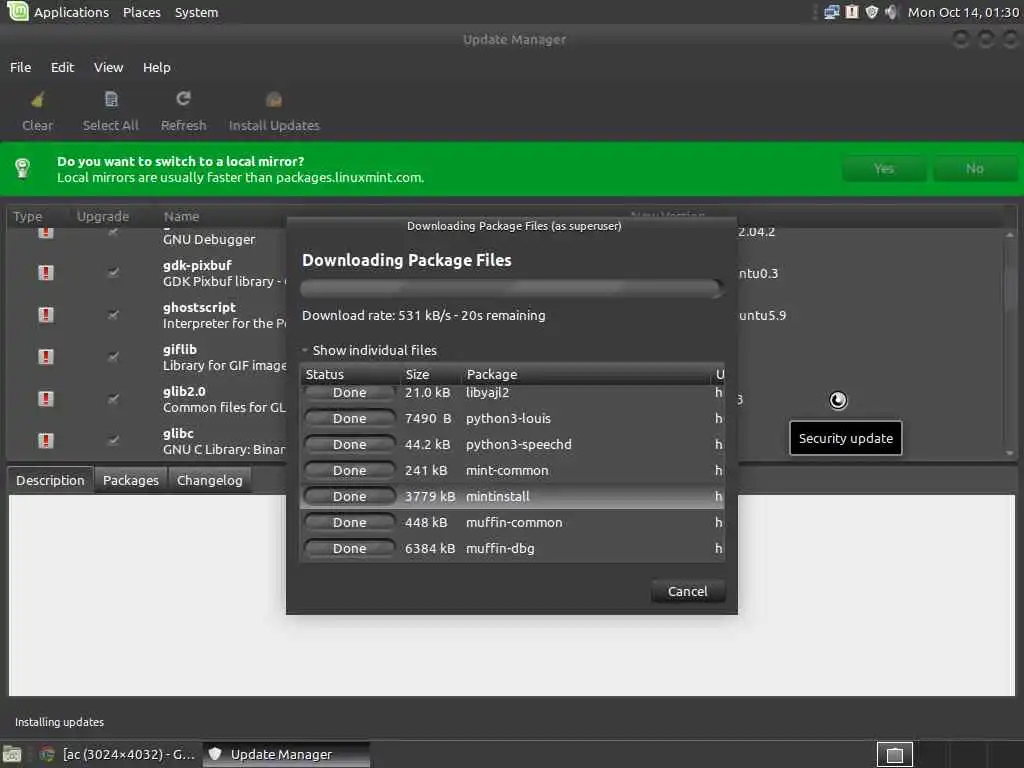The image size is (1024, 768).
Task: Click the Done progress bar for muffin-dbg
Action: click(x=350, y=549)
